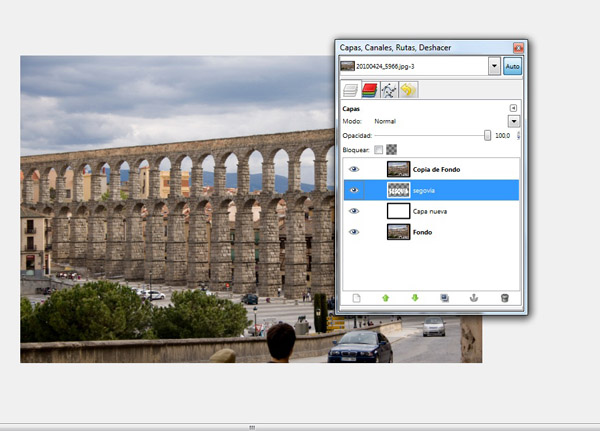Select the Layers tab
Screen dimensions: 600x431
350,90
